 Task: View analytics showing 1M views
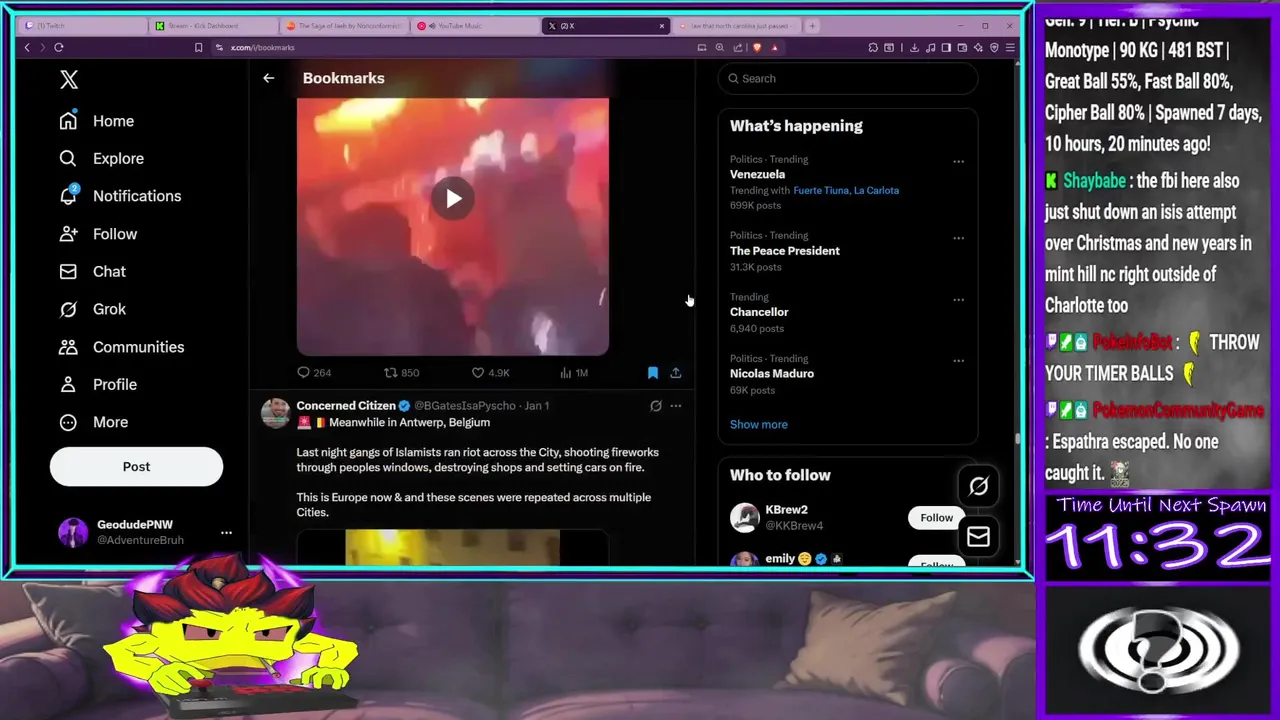pos(574,373)
